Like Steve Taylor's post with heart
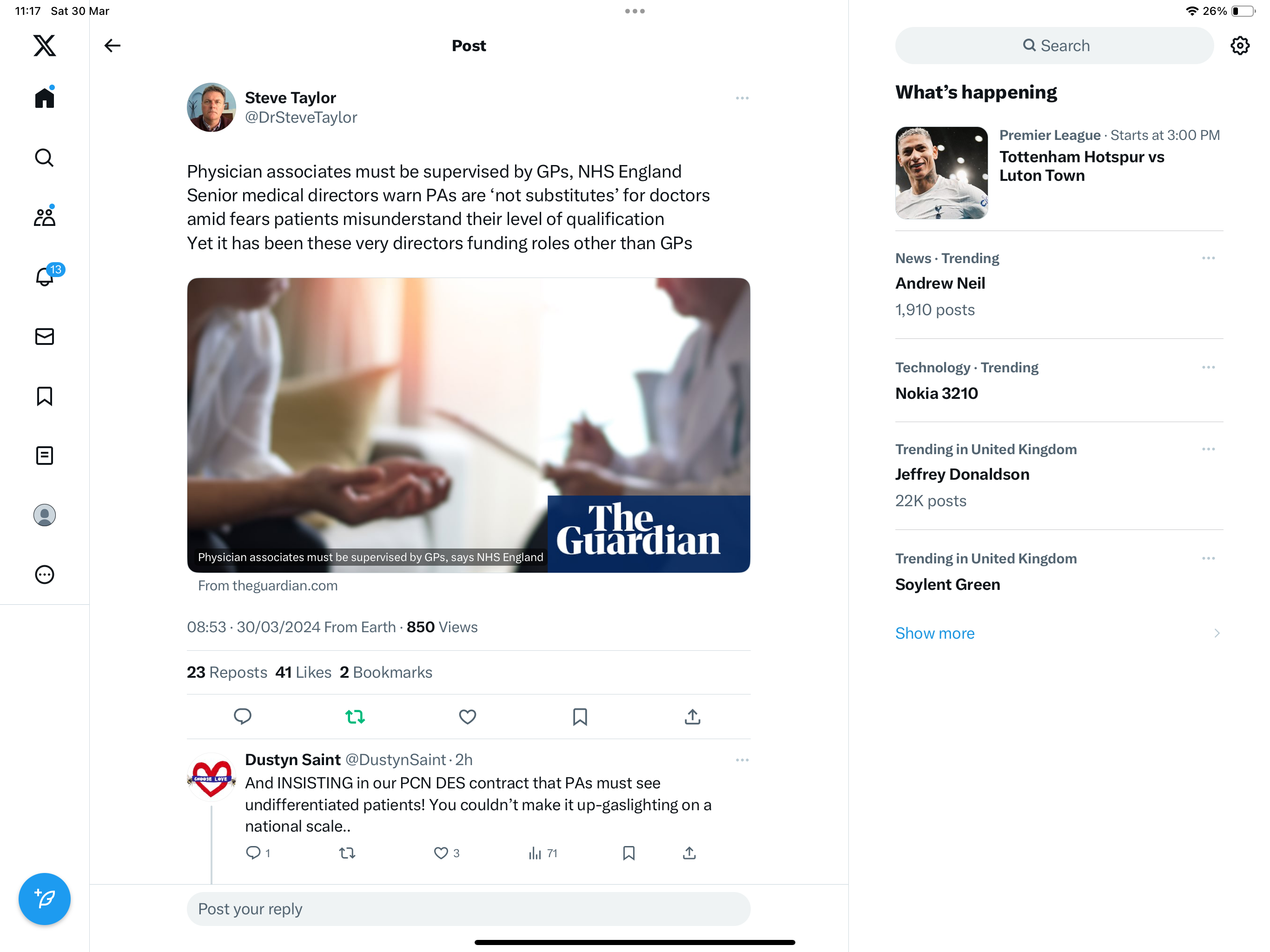Image resolution: width=1270 pixels, height=952 pixels. (x=467, y=717)
